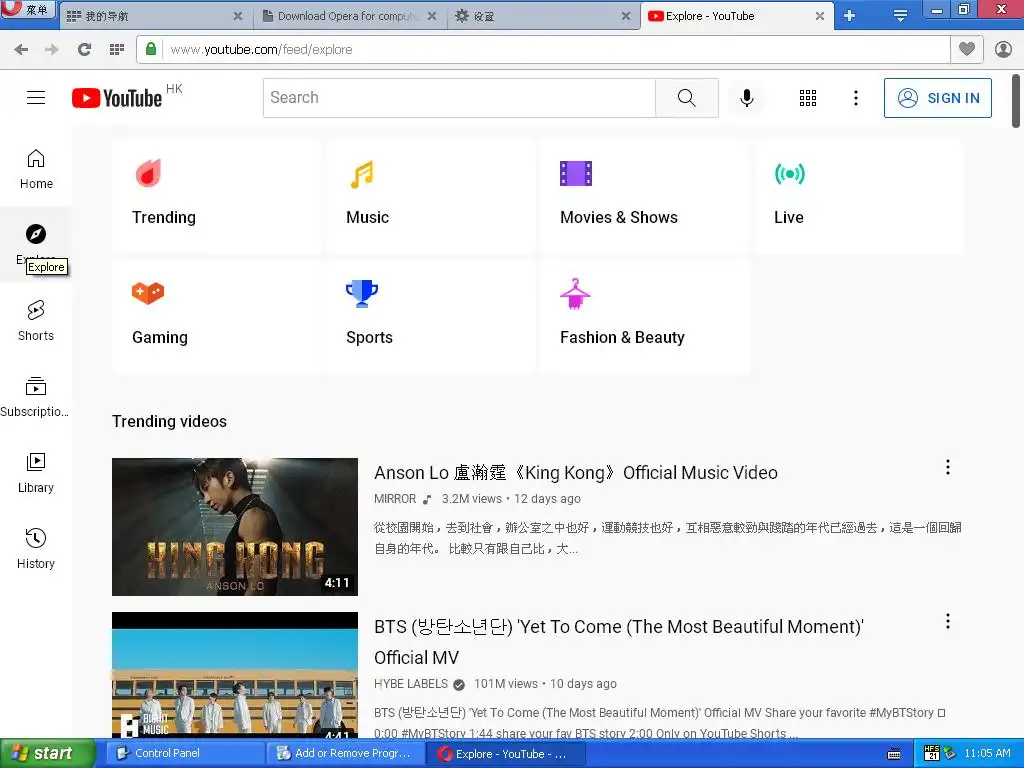The image size is (1024, 768).
Task: Open the Anson Lo King Kong thumbnail
Action: (x=235, y=526)
